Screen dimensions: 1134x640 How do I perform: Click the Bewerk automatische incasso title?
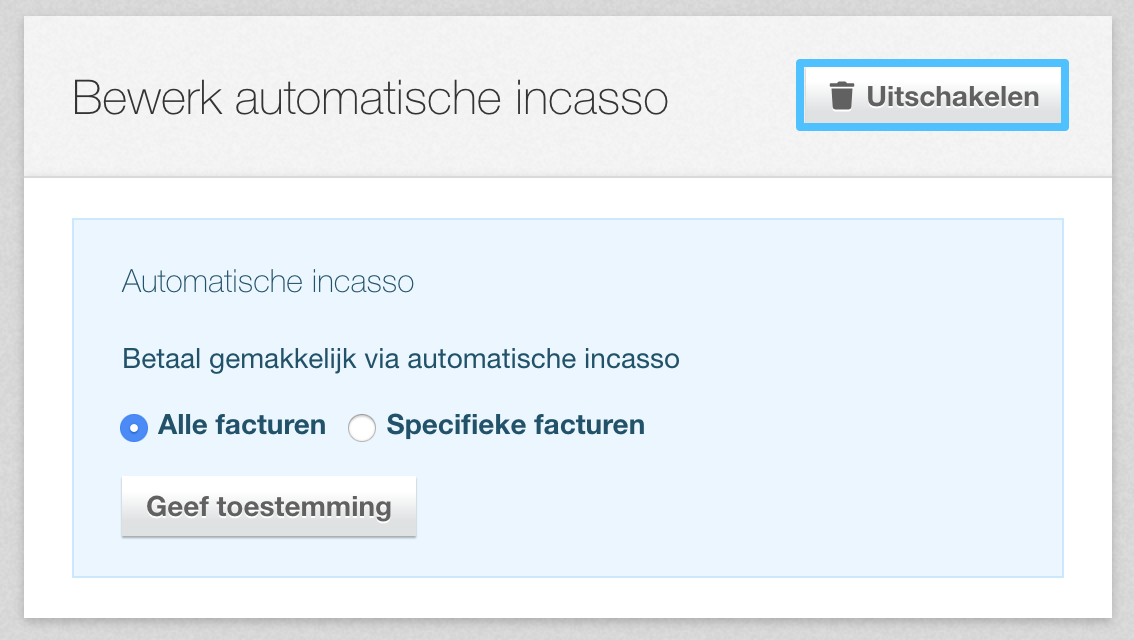[x=372, y=97]
